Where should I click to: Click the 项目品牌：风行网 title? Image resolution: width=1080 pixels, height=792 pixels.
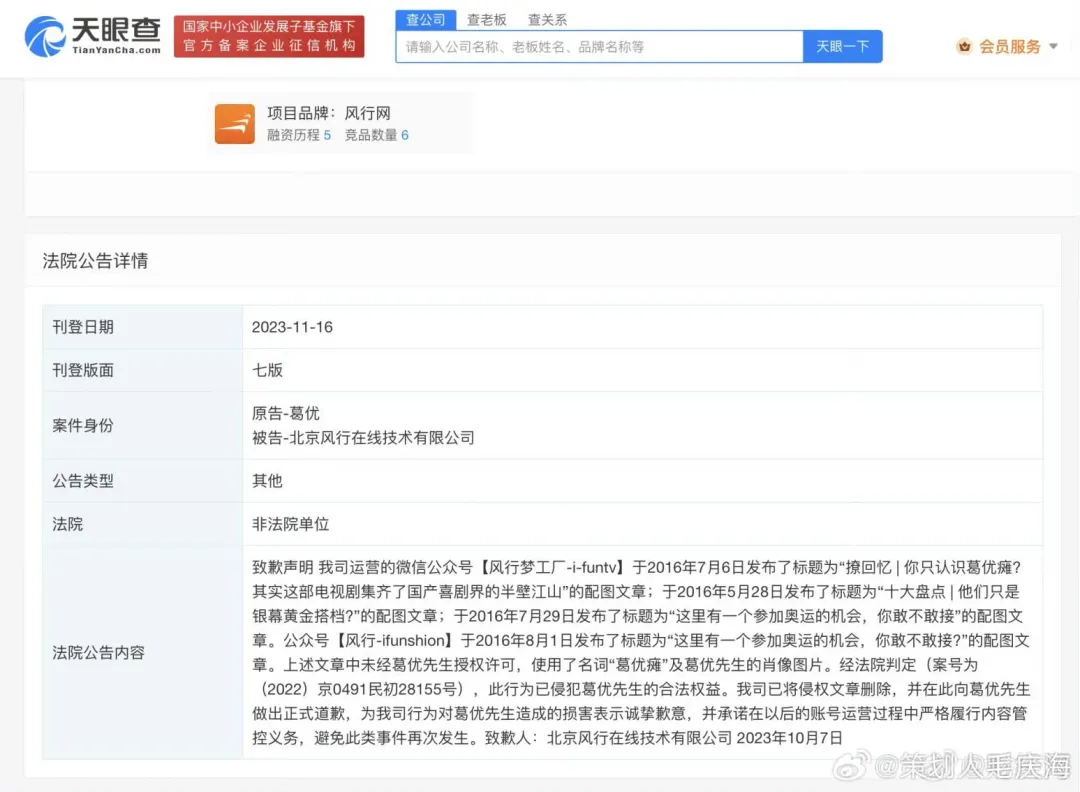click(x=329, y=113)
